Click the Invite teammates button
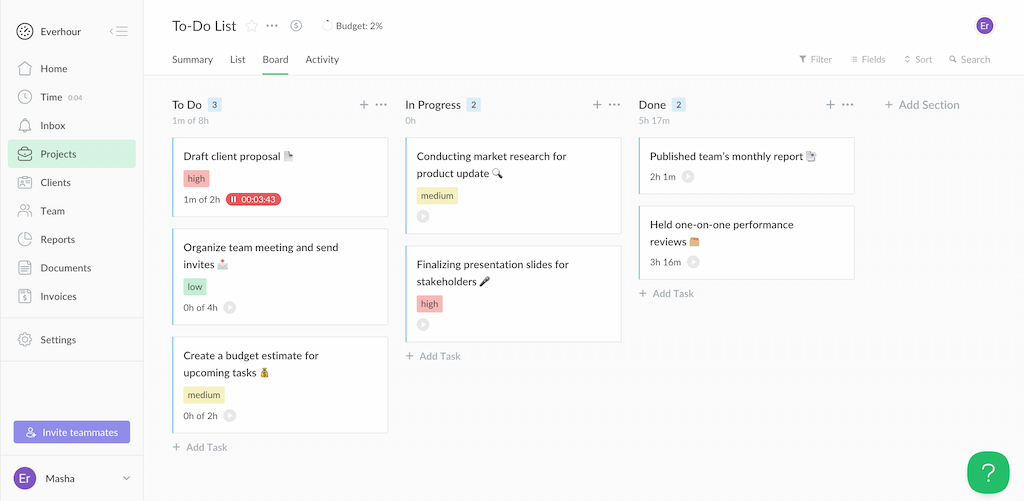 coord(72,432)
